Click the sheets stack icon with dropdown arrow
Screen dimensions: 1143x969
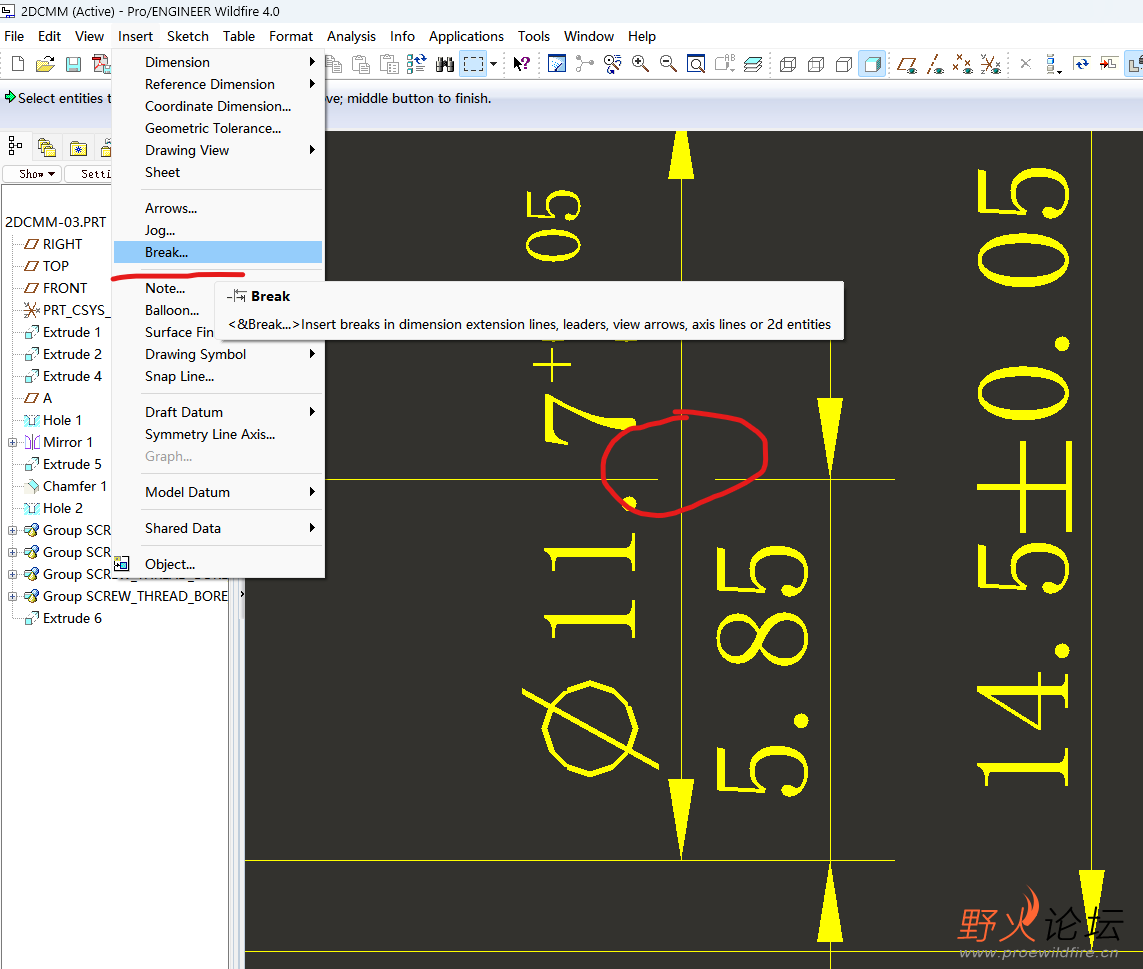[1053, 64]
